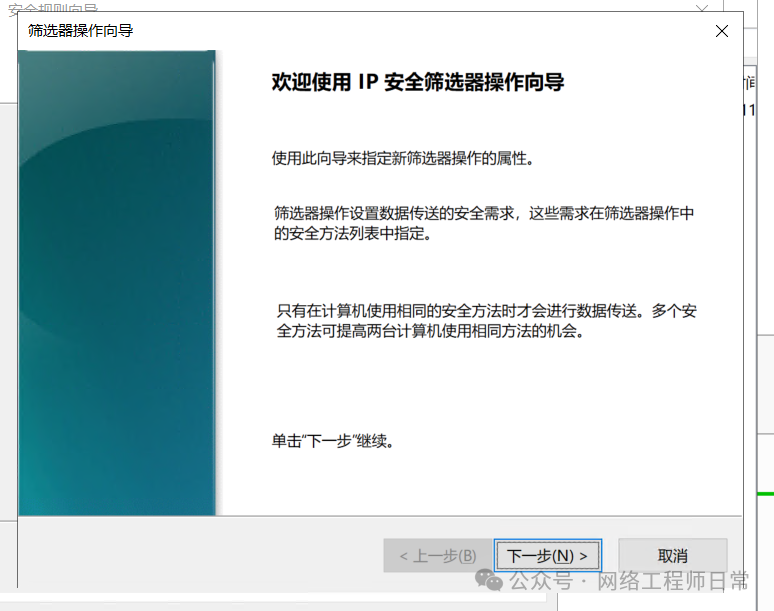
Task: Cancel the wizard with the 取消 button
Action: click(672, 556)
